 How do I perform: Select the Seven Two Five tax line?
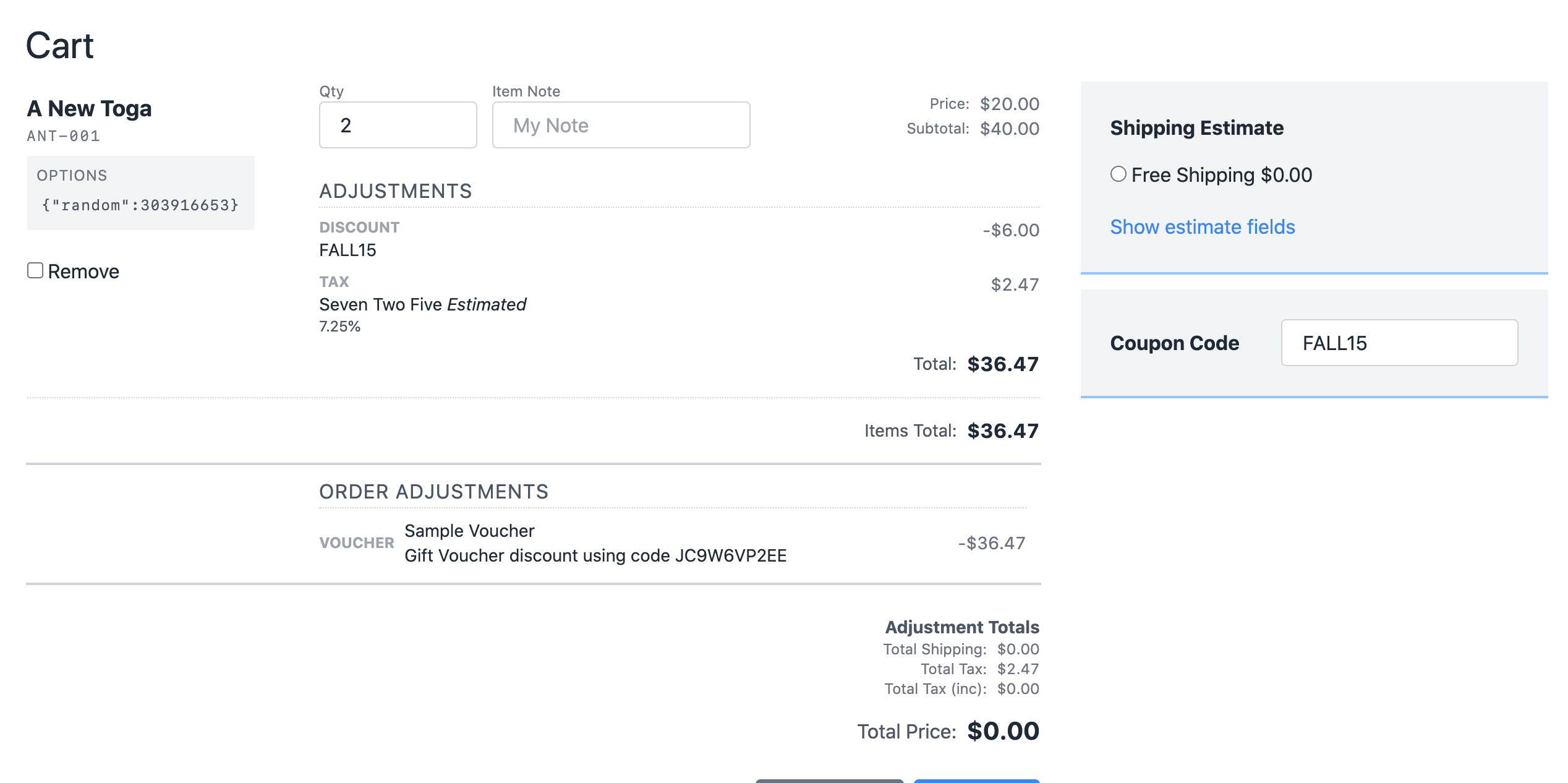coord(422,304)
